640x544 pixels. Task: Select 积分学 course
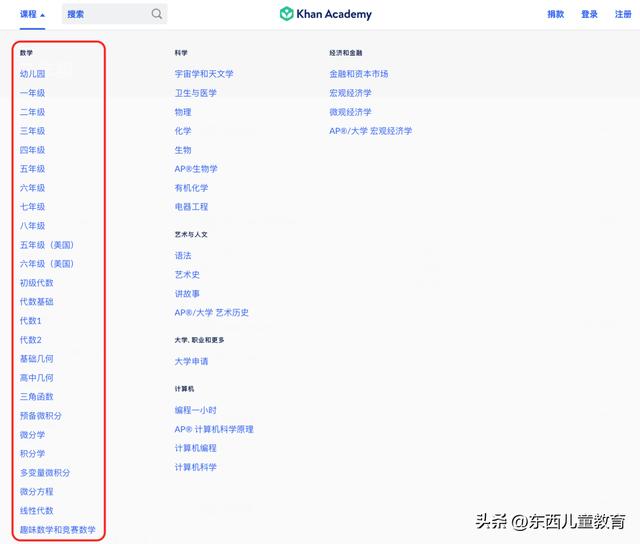click(33, 453)
